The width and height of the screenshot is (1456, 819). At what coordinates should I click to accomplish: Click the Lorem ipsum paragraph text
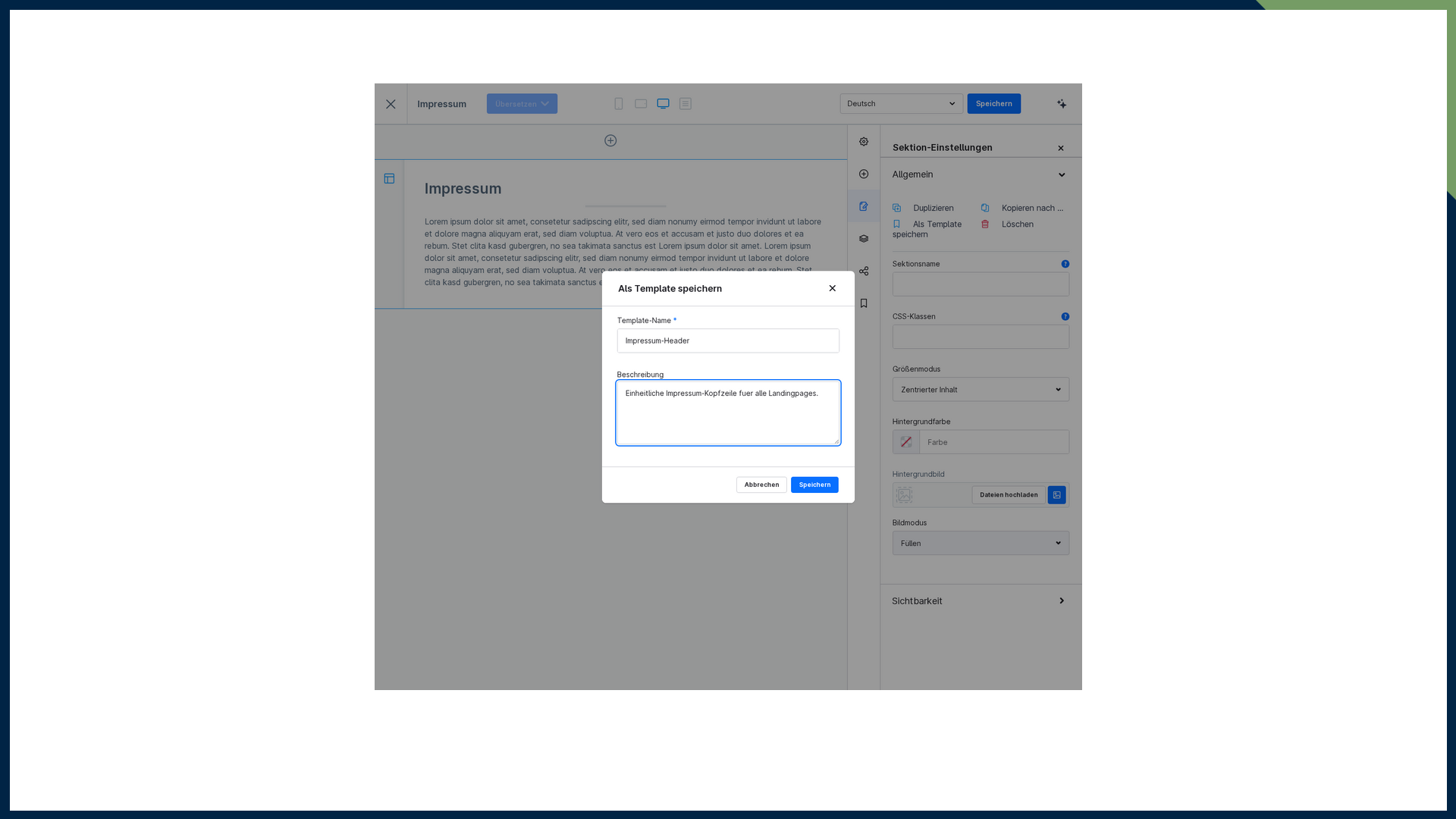[623, 252]
